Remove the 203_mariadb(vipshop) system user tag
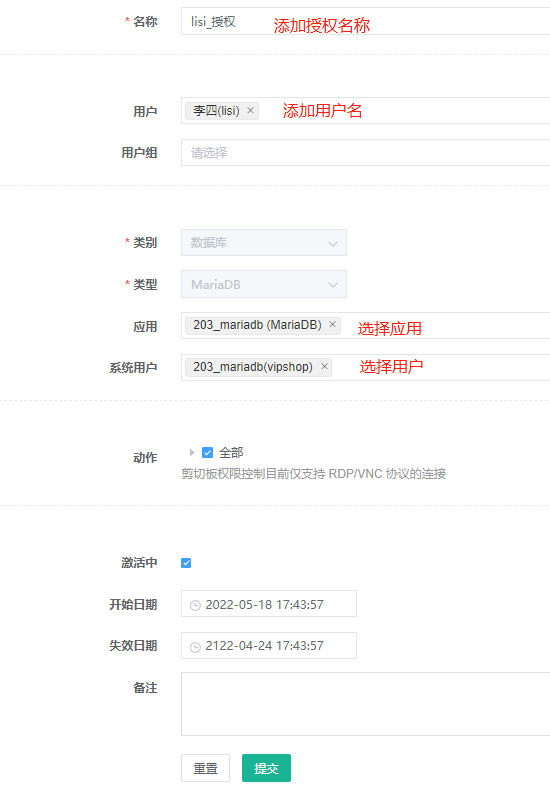 pos(324,367)
